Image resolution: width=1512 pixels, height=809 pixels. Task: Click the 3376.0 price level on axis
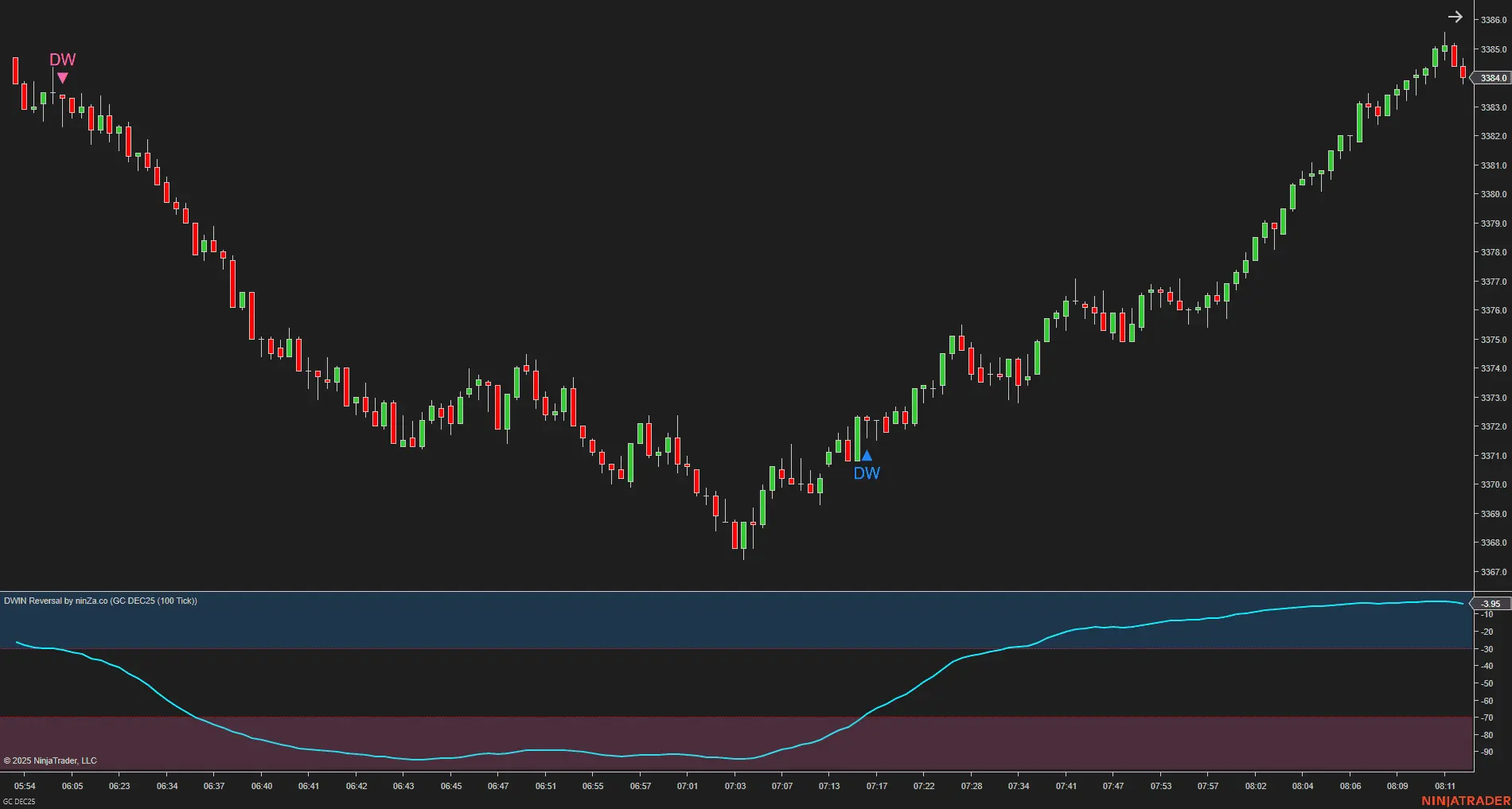[1494, 310]
